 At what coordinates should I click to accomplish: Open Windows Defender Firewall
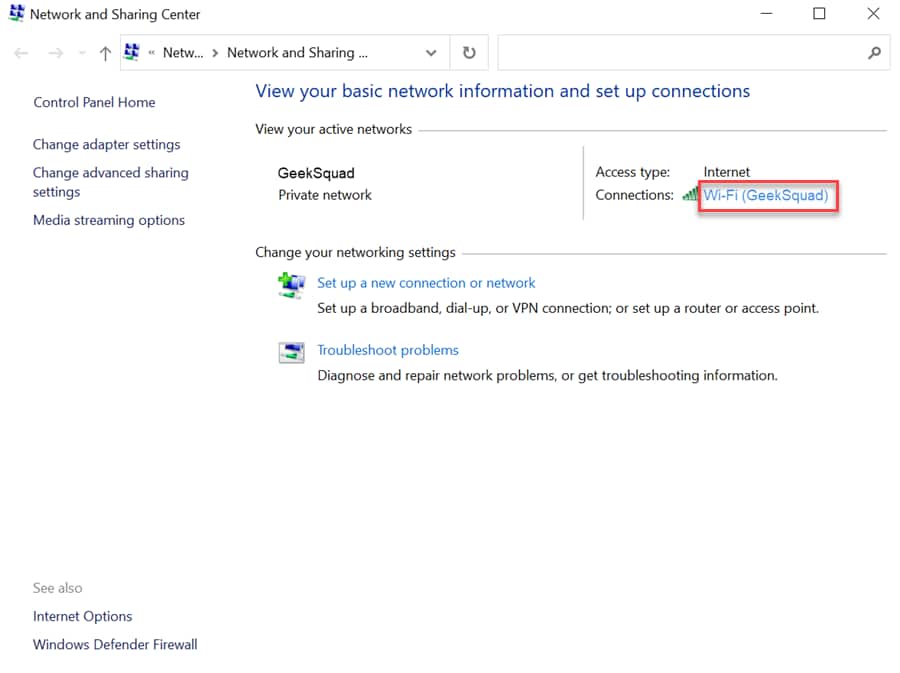coord(114,644)
